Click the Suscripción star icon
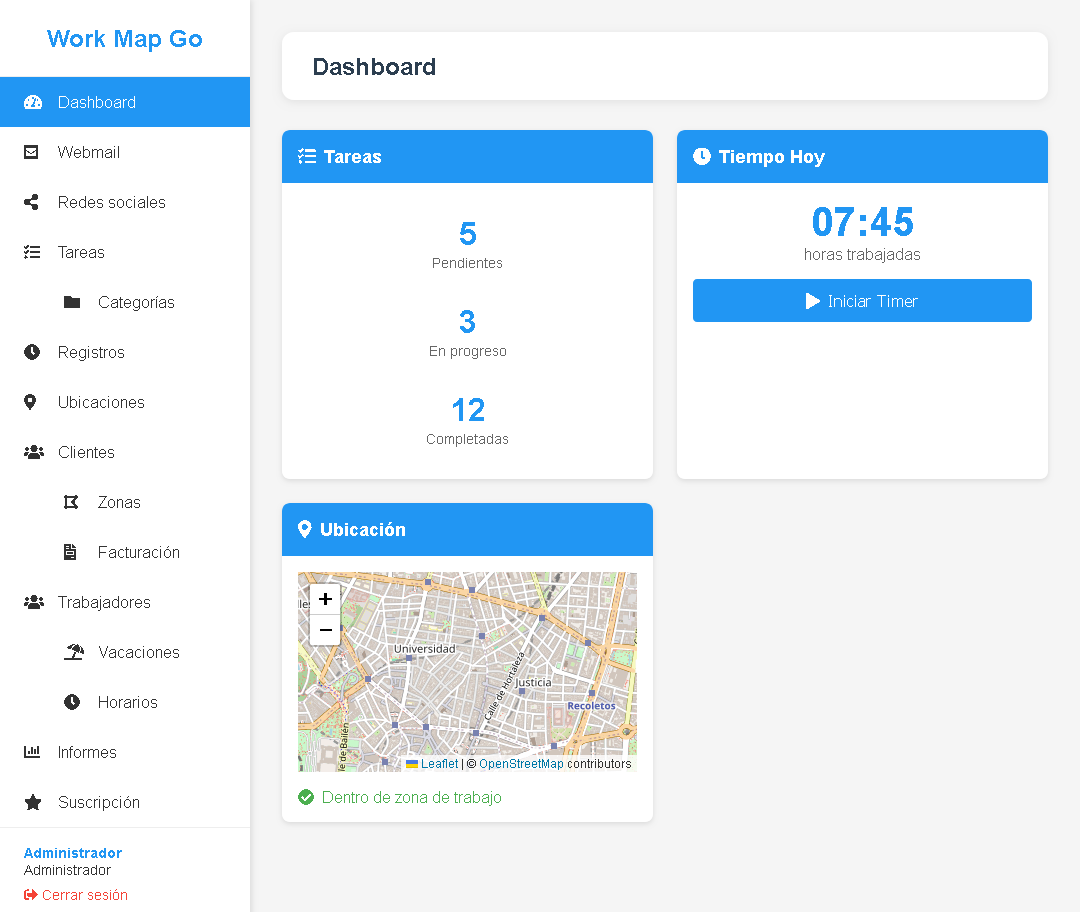 (x=33, y=802)
